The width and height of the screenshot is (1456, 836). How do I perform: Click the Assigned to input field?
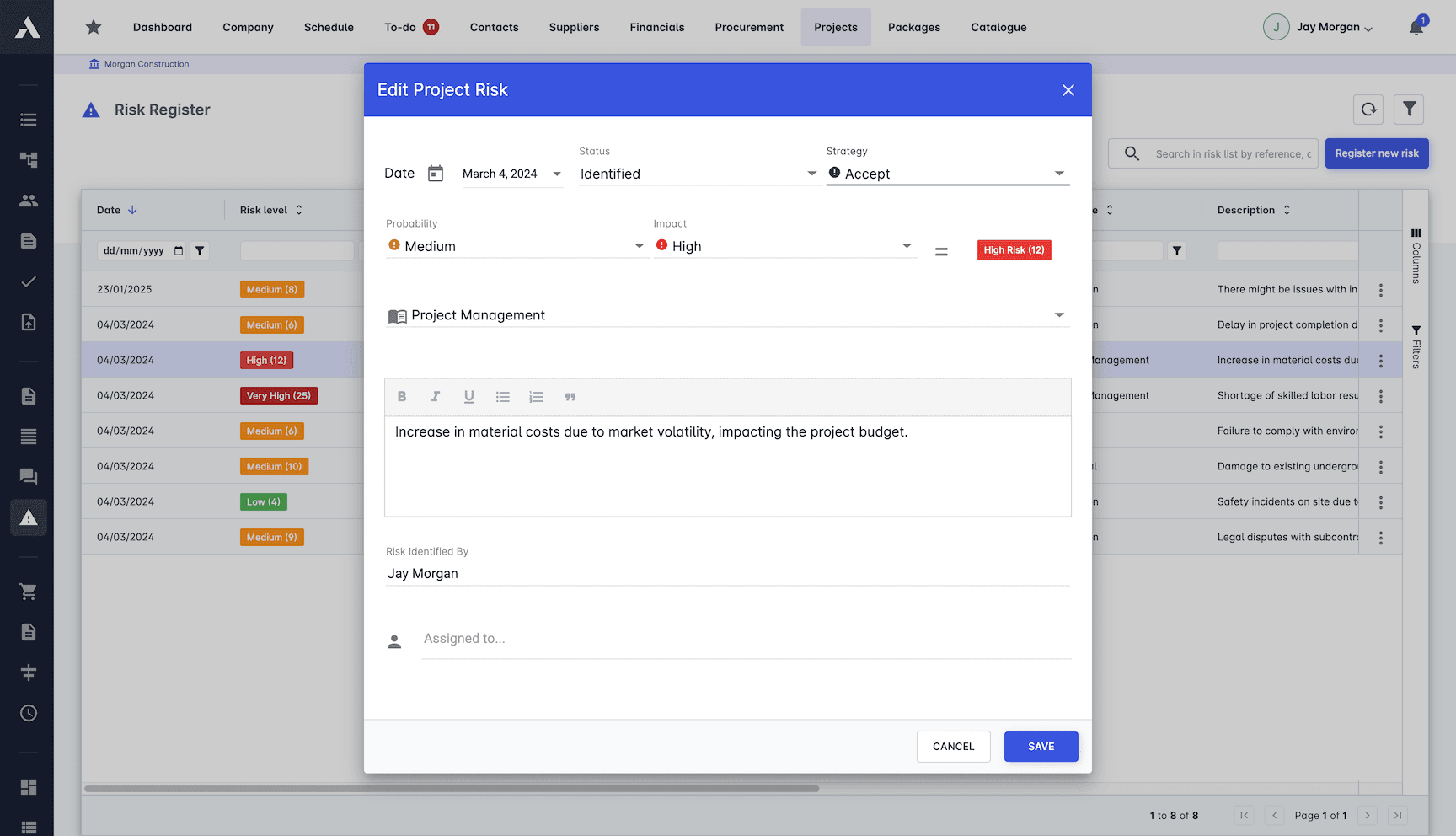(x=746, y=638)
